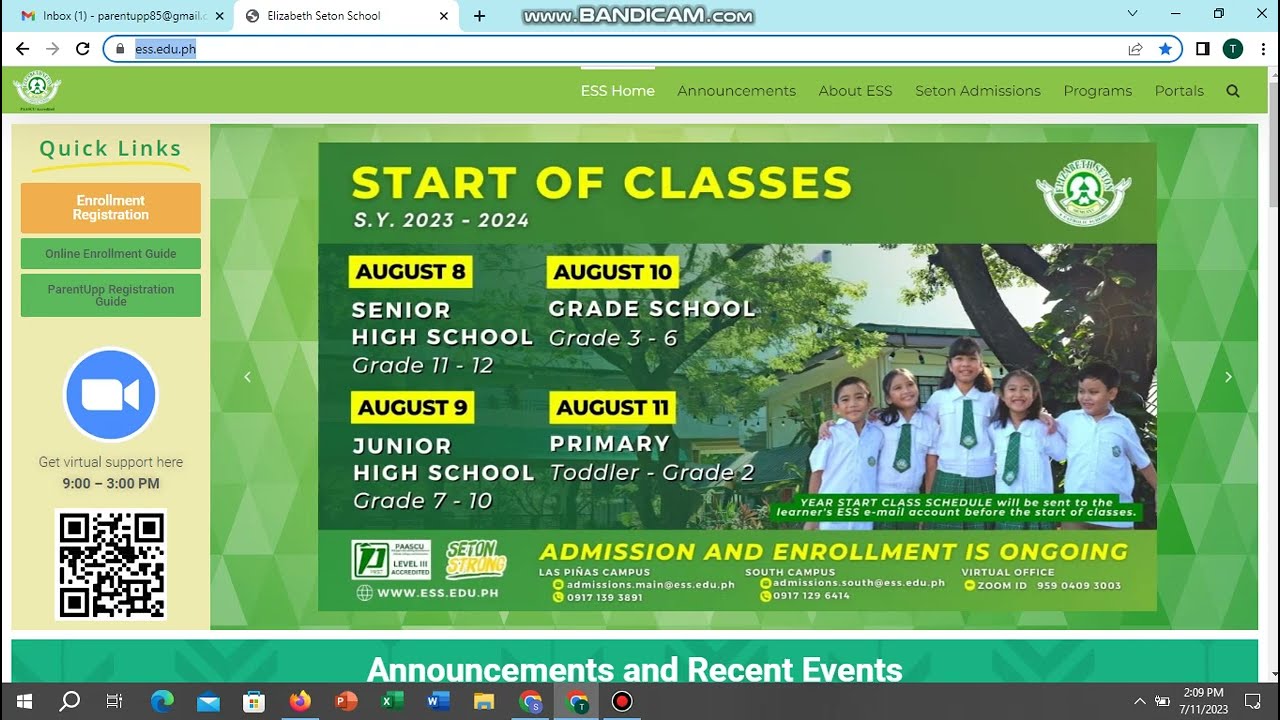
Task: Open the About ESS menu
Action: tap(856, 91)
